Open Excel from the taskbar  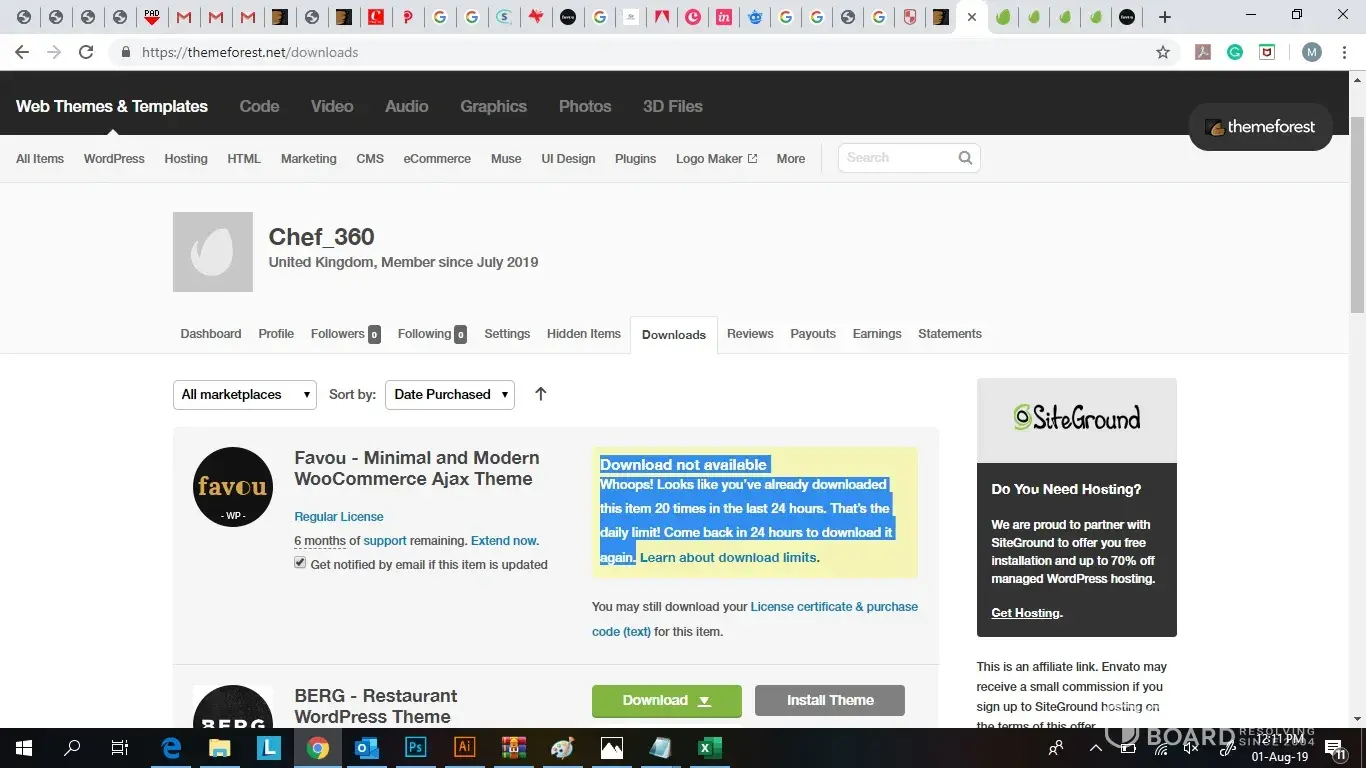tap(710, 747)
